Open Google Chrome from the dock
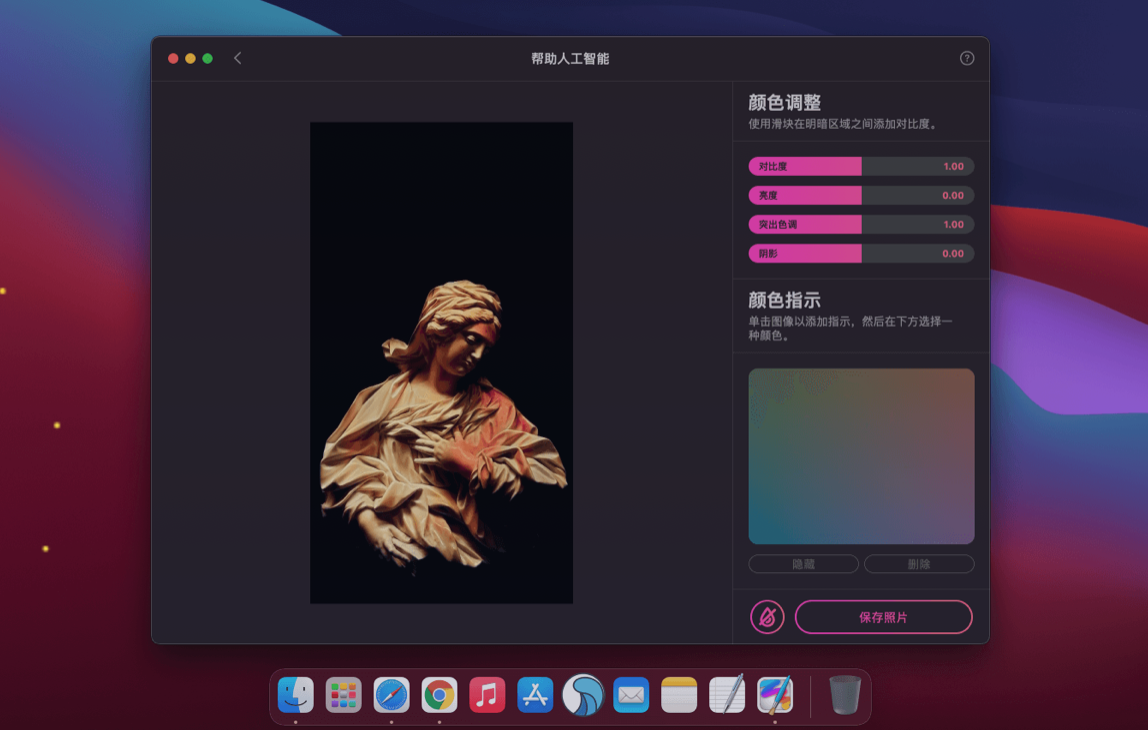Viewport: 1148px width, 730px height. [439, 695]
